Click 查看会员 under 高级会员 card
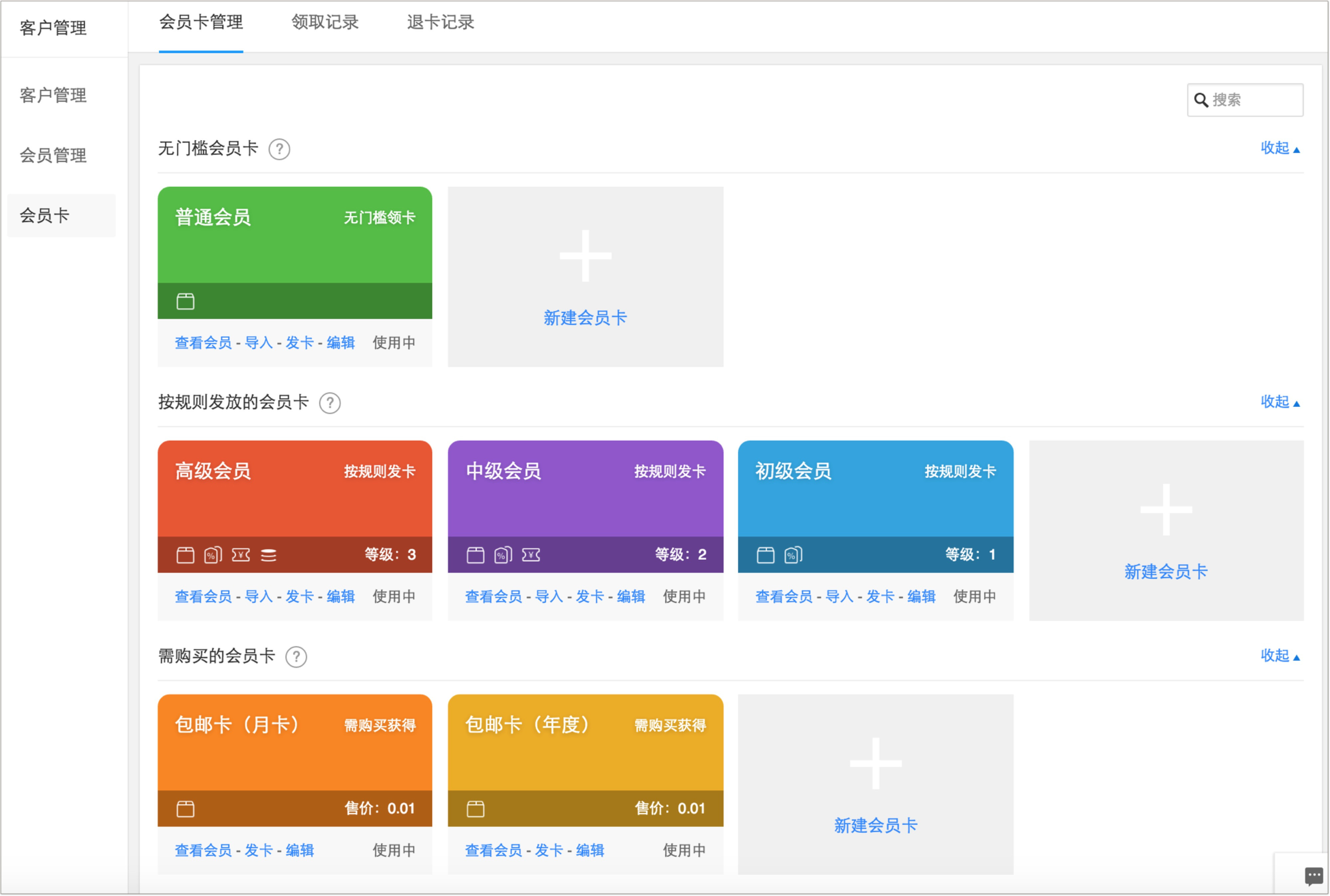This screenshot has width=1330, height=896. [x=203, y=597]
